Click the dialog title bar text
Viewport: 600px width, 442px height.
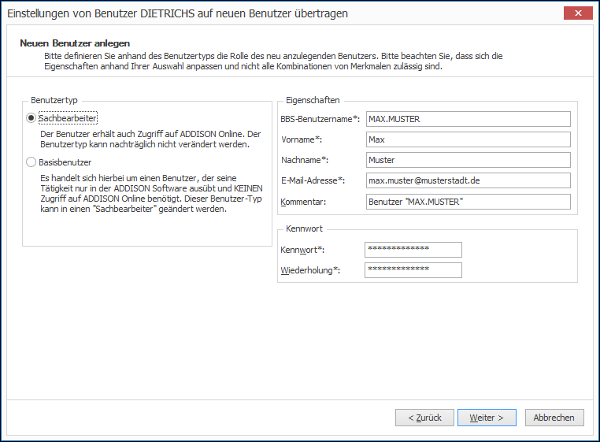click(178, 13)
